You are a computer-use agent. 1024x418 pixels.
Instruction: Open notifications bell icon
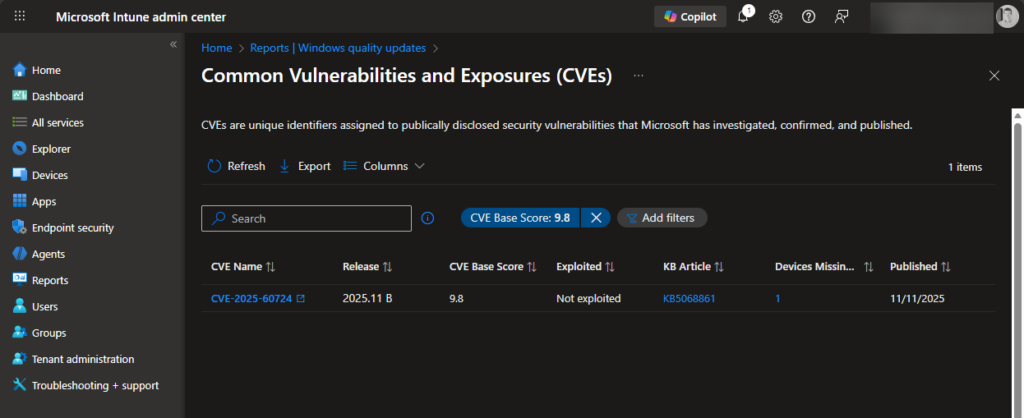743,17
